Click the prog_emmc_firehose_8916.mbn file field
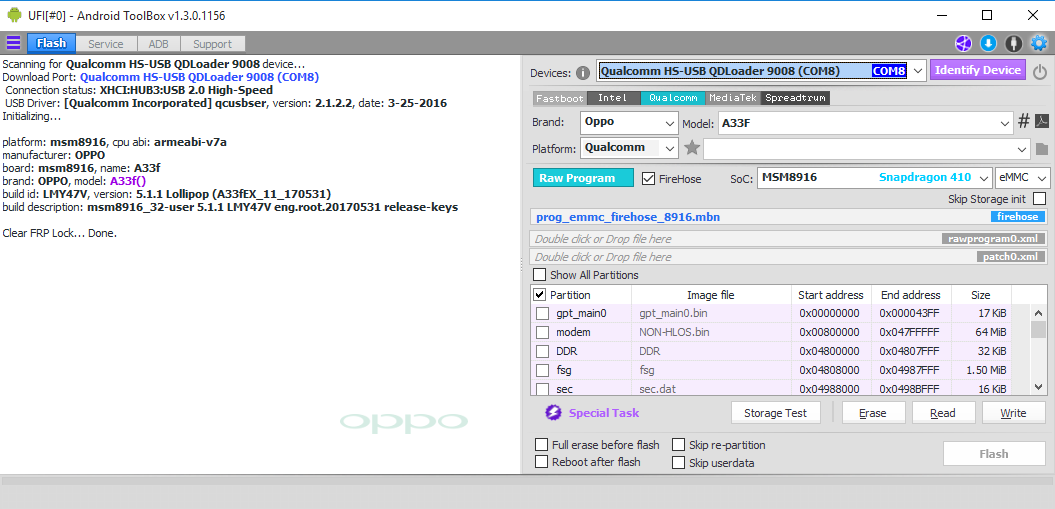This screenshot has width=1055, height=509. point(789,217)
